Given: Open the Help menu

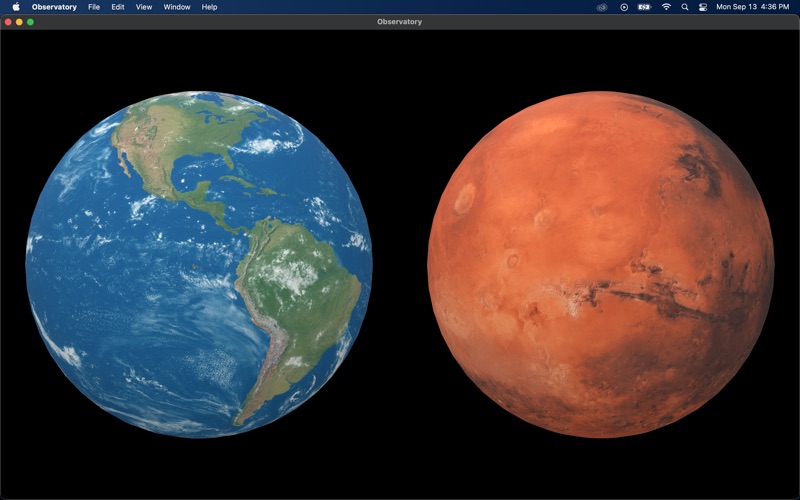Looking at the screenshot, I should pyautogui.click(x=209, y=7).
